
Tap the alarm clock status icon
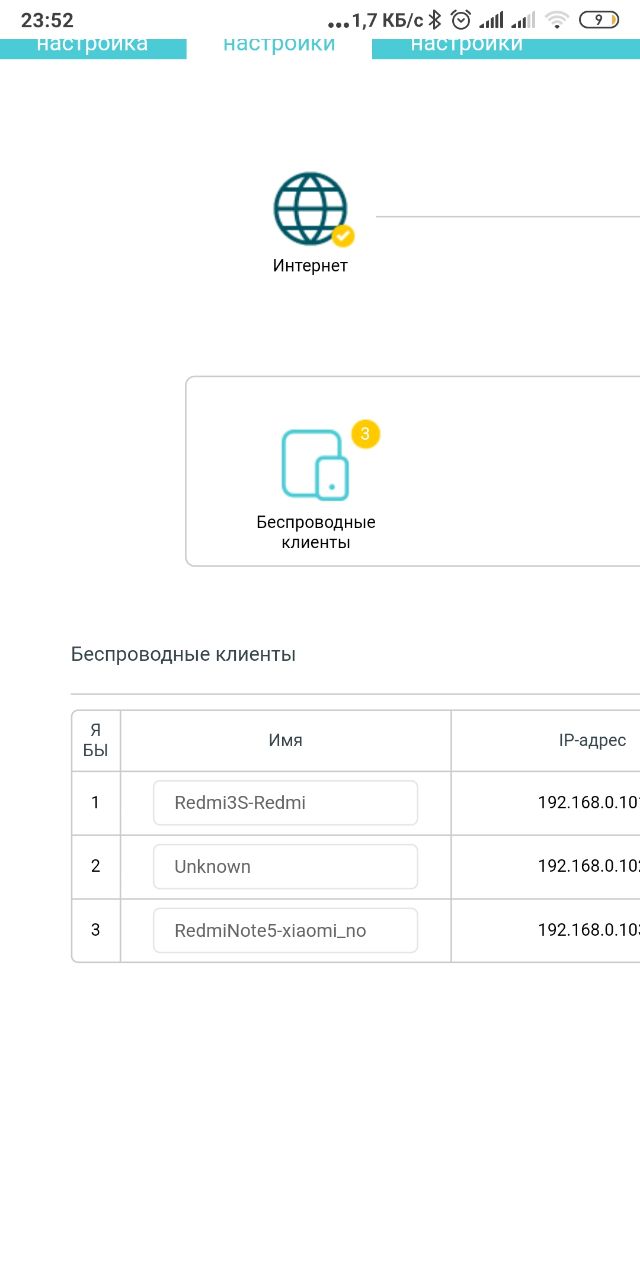461,20
